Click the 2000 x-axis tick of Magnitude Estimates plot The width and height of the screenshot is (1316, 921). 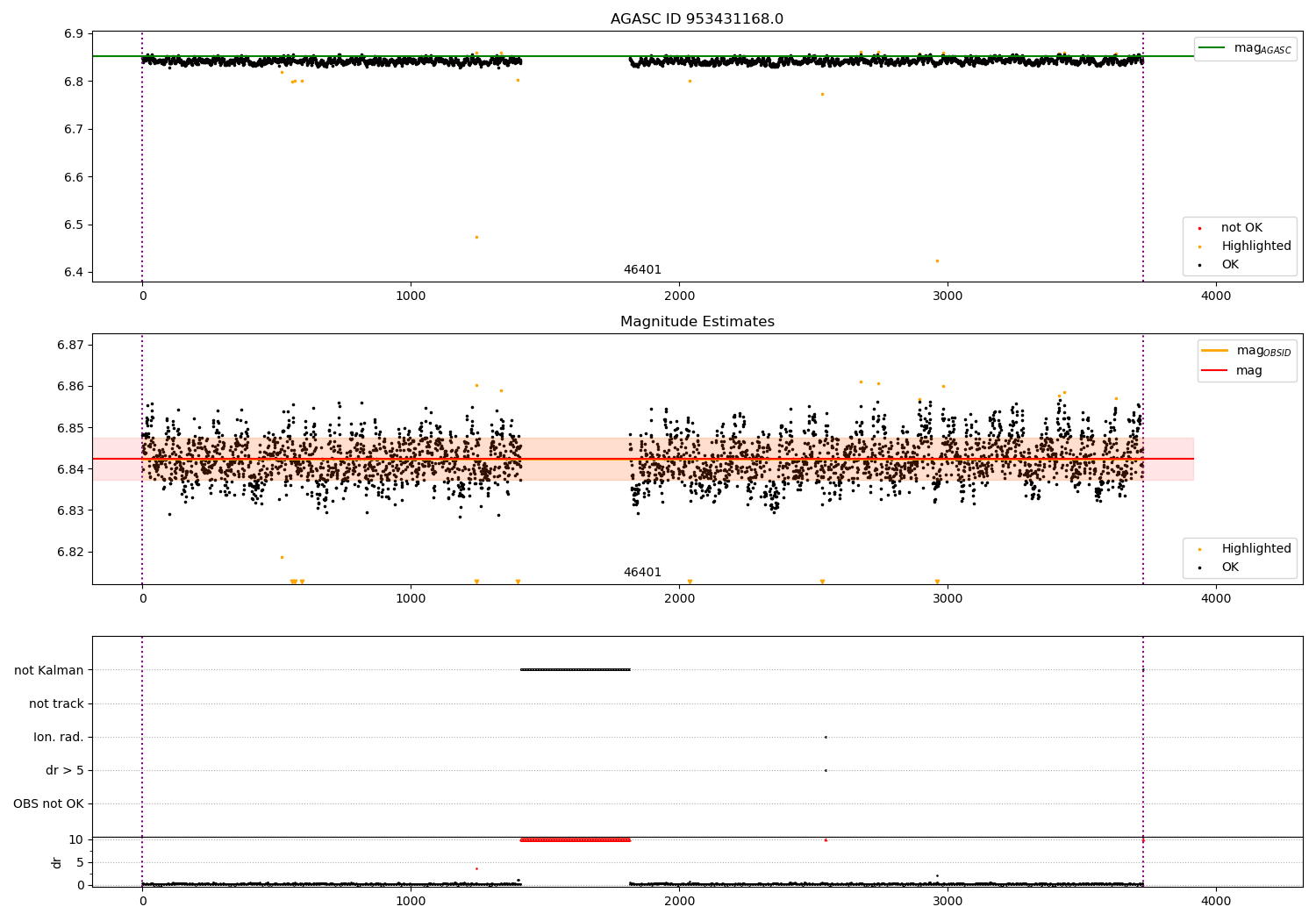click(x=679, y=598)
